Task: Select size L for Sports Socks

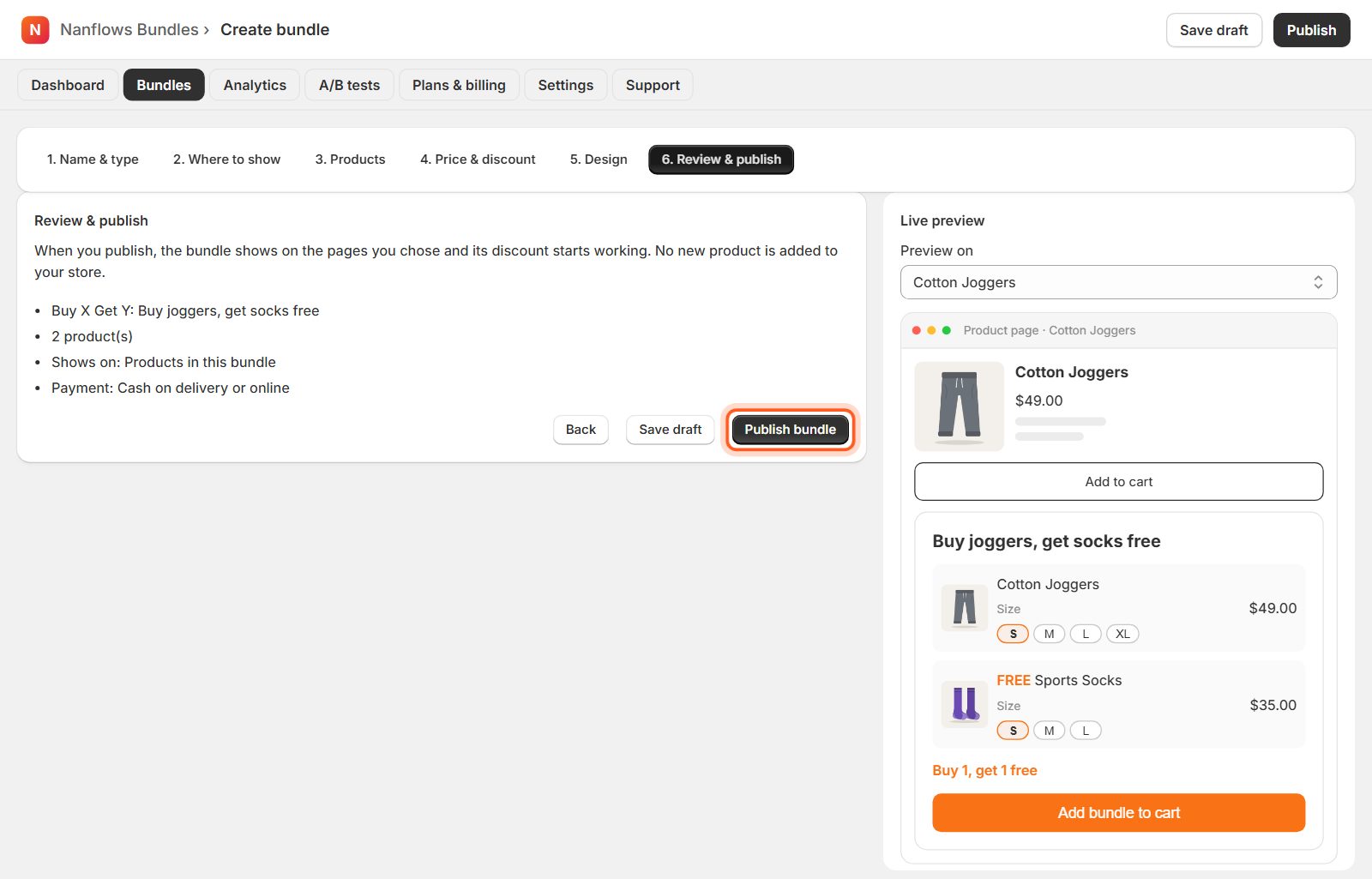Action: 1086,731
